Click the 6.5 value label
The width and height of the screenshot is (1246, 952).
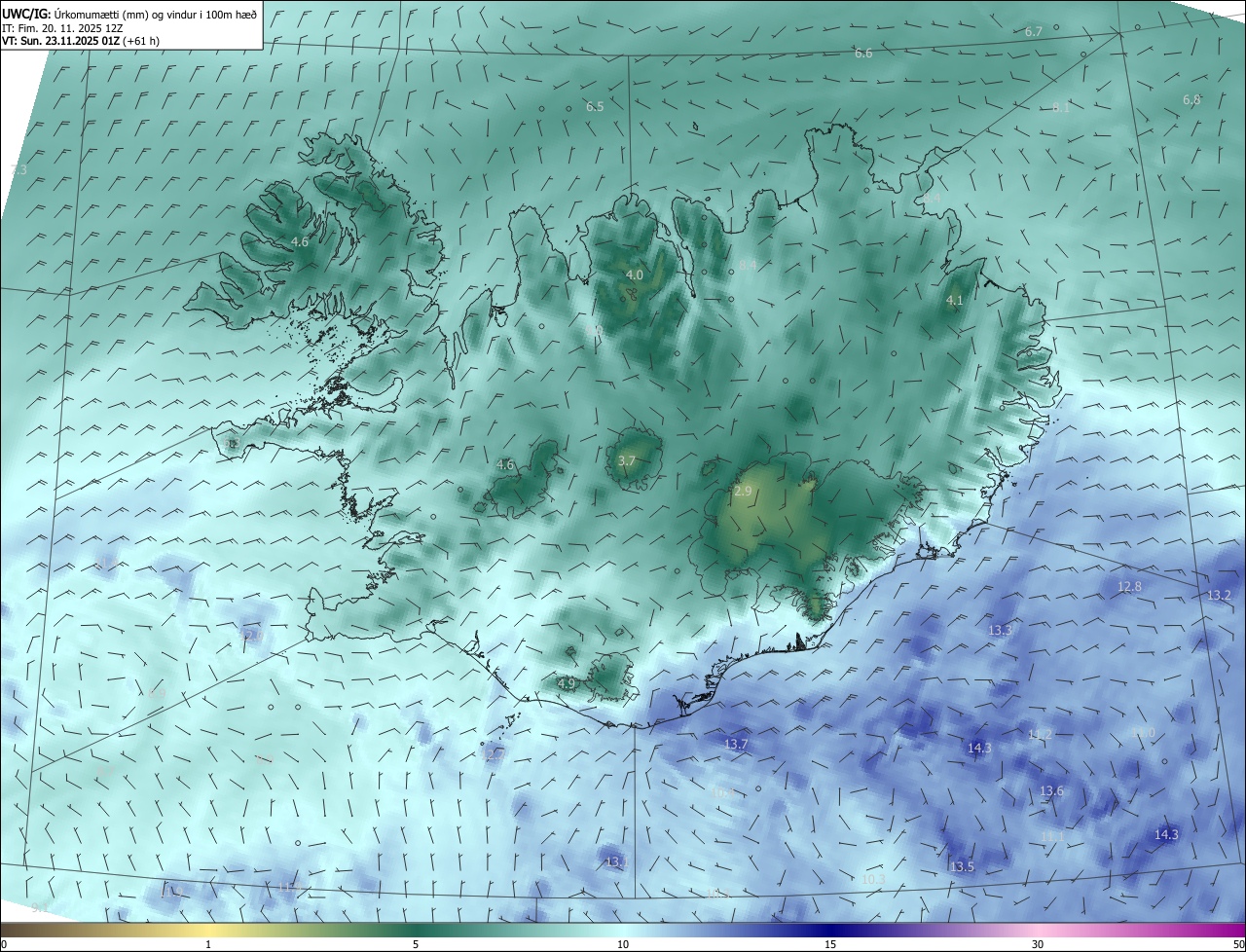pyautogui.click(x=595, y=107)
